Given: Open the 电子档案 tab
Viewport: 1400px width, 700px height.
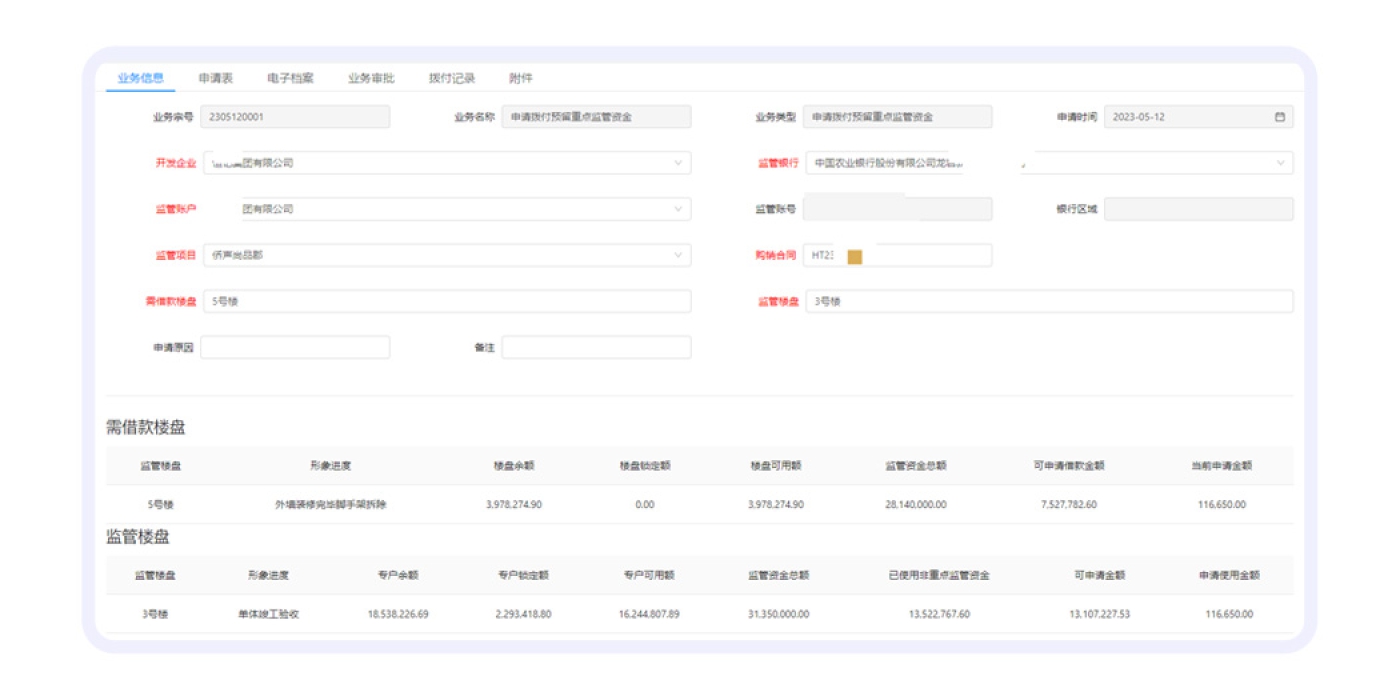Looking at the screenshot, I should 291,78.
